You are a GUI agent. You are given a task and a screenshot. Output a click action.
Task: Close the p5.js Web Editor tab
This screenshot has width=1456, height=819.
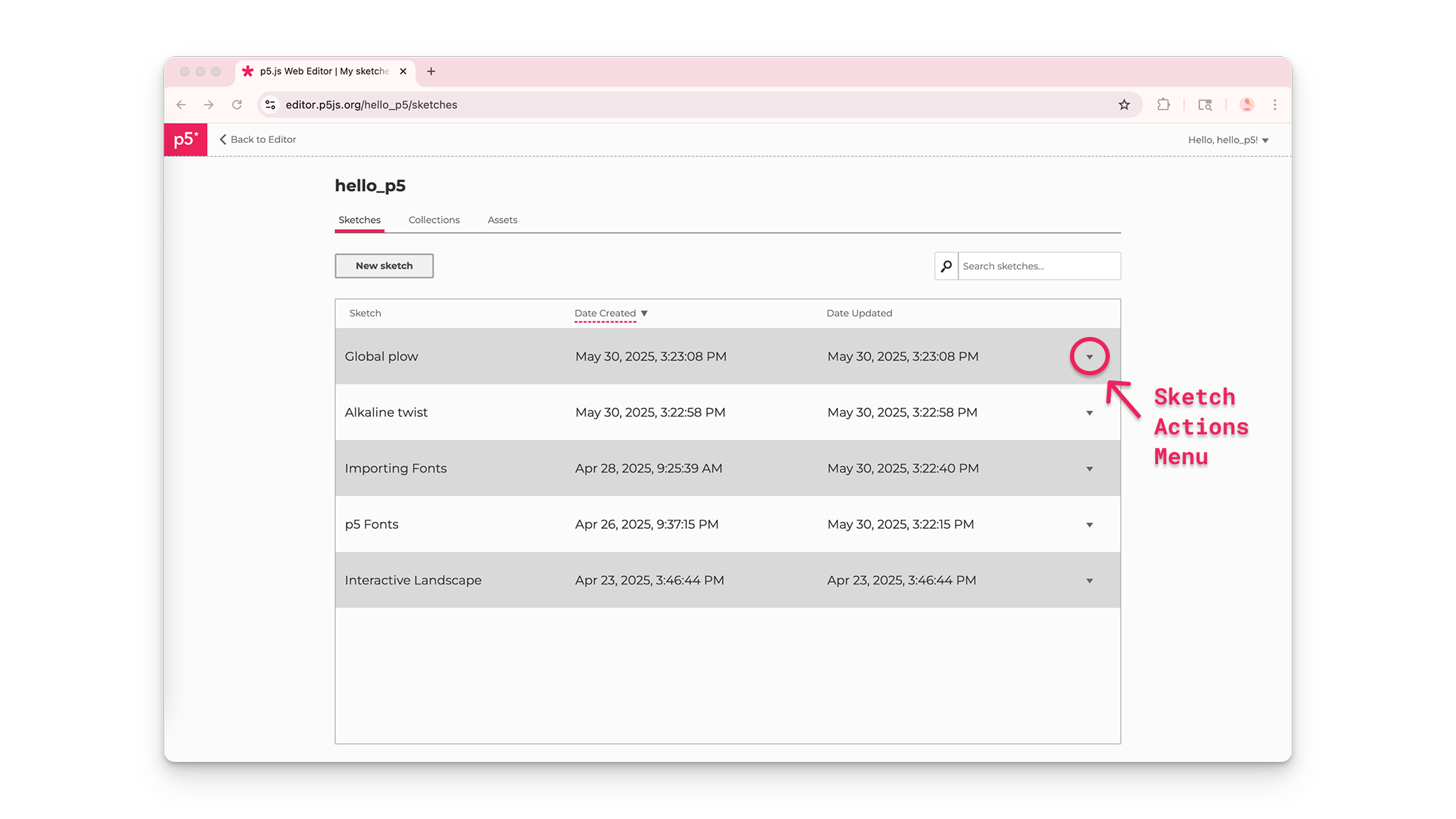pos(403,71)
